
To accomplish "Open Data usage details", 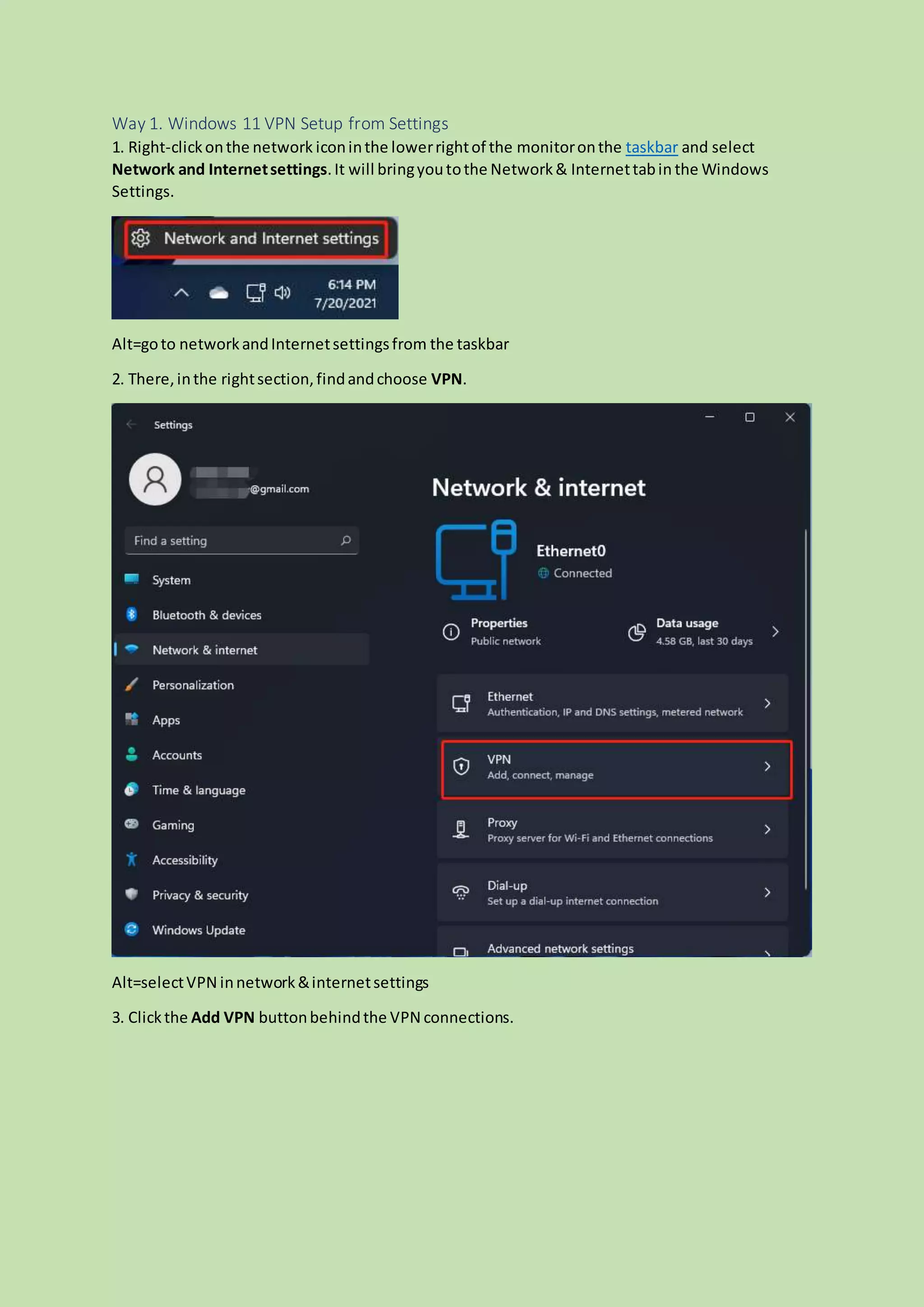I will [704, 631].
